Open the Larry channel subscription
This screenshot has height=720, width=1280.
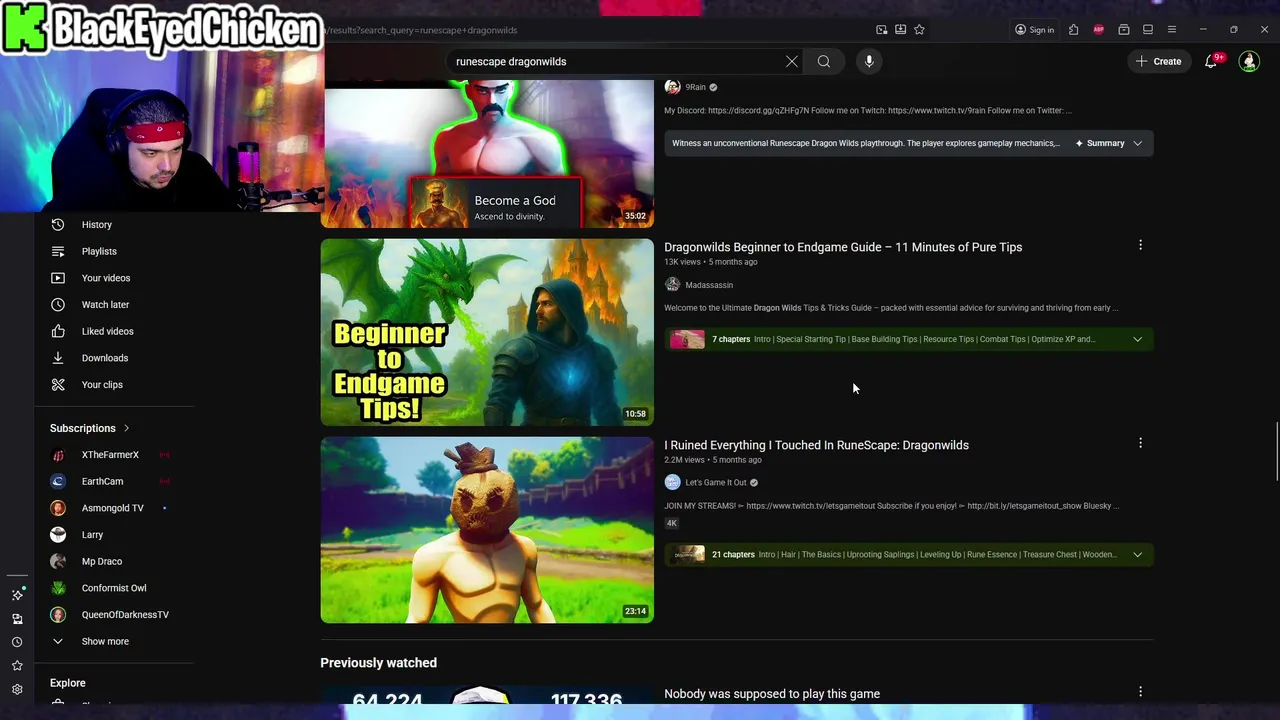click(x=114, y=535)
